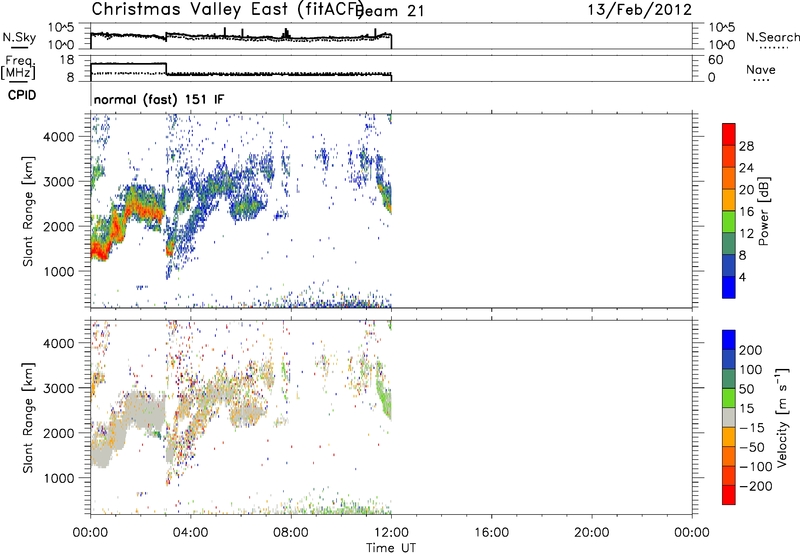Click the 'Freq. [MHz]' axis label
800x554 pixels.
click(18, 67)
